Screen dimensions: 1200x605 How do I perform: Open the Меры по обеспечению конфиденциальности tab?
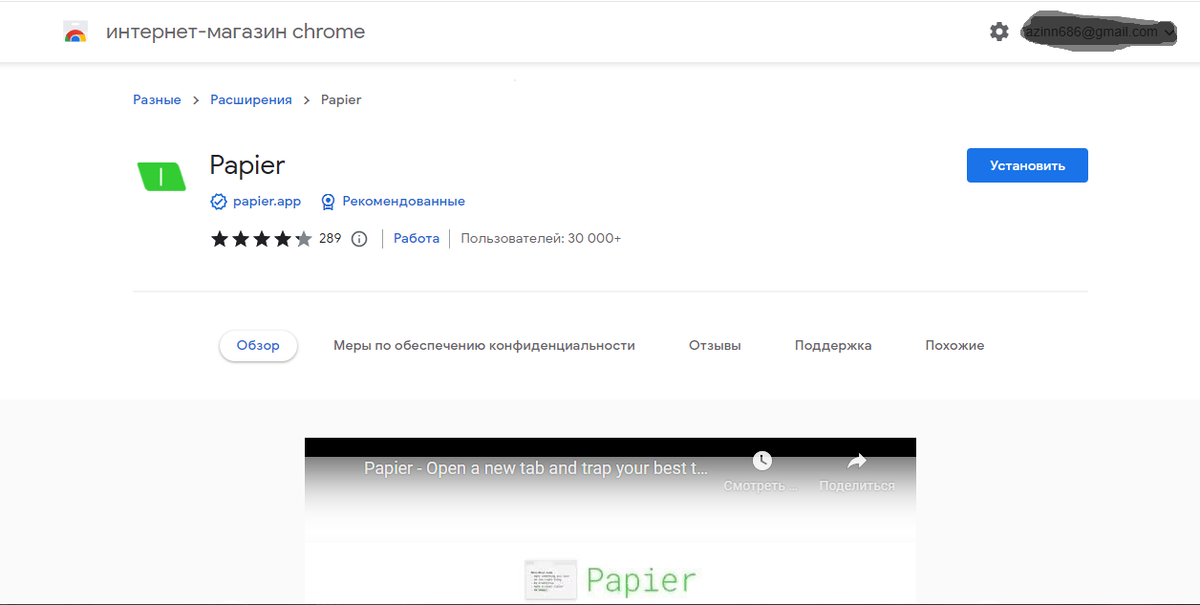(484, 345)
